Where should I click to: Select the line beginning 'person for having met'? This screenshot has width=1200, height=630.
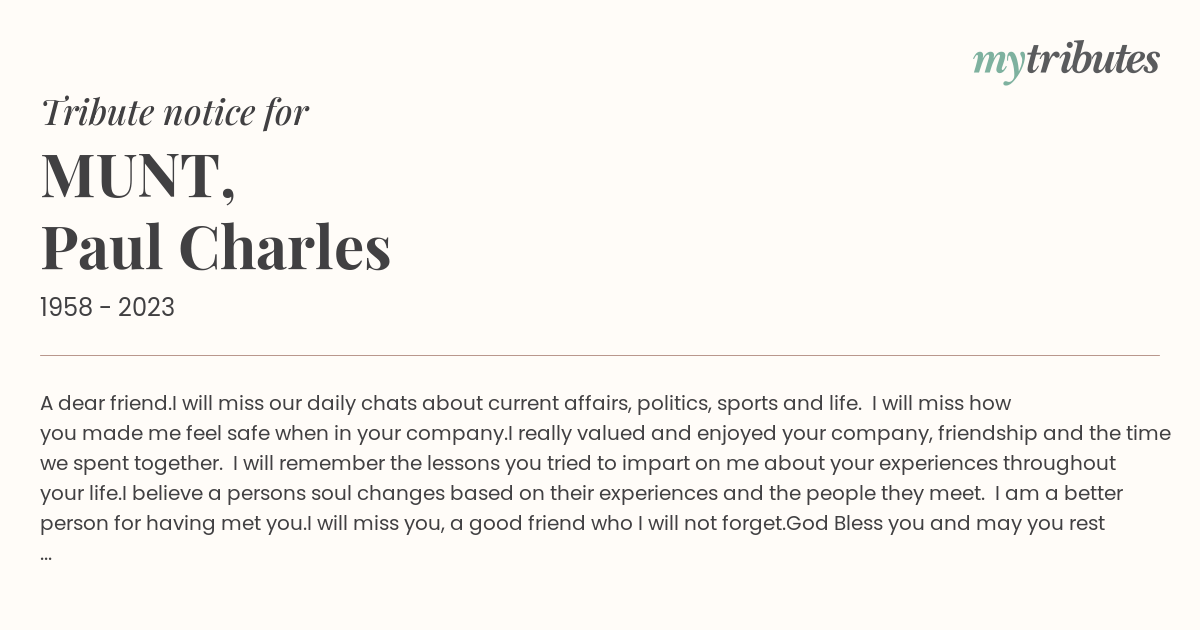pos(572,524)
